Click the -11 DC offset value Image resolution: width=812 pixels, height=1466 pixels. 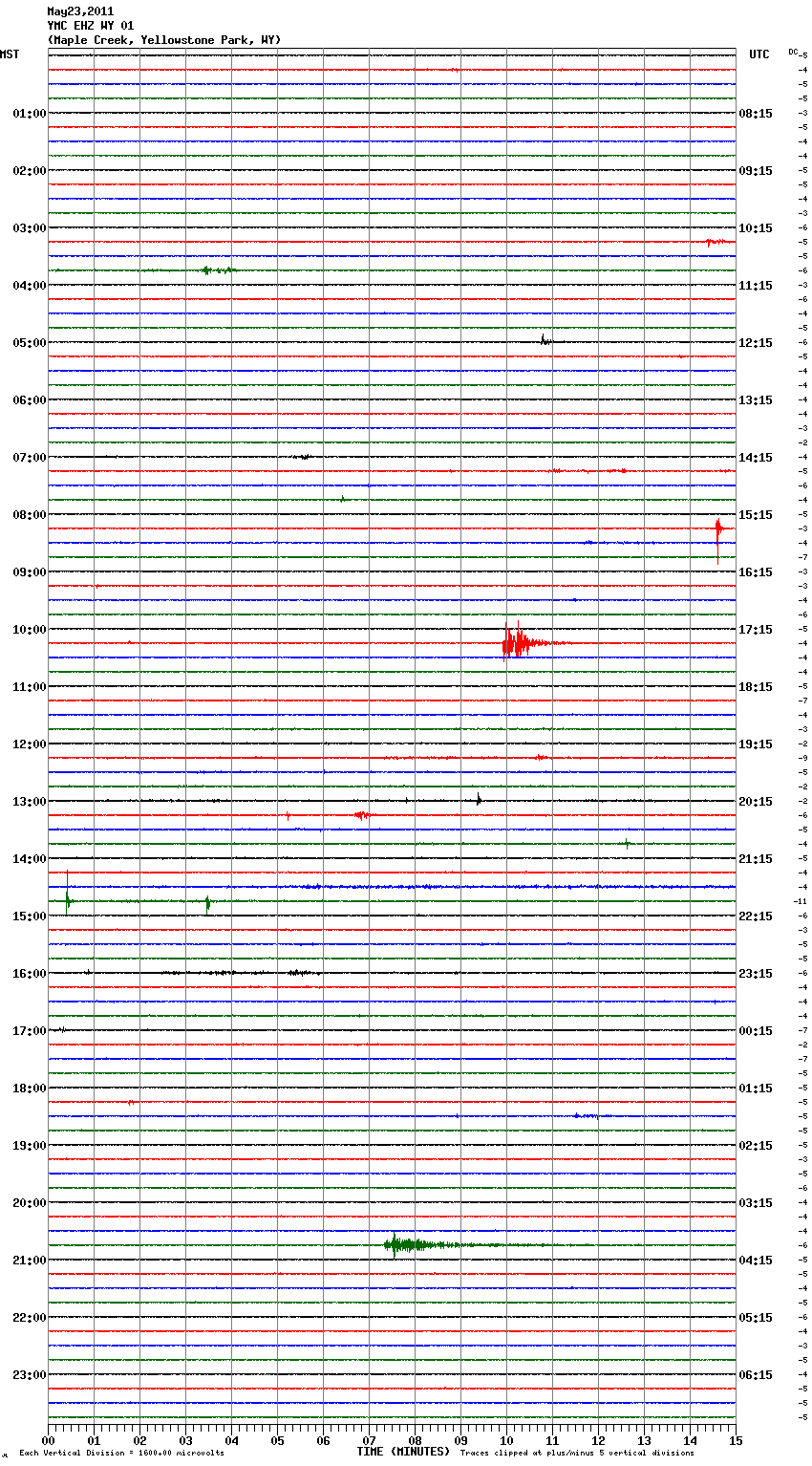point(801,901)
